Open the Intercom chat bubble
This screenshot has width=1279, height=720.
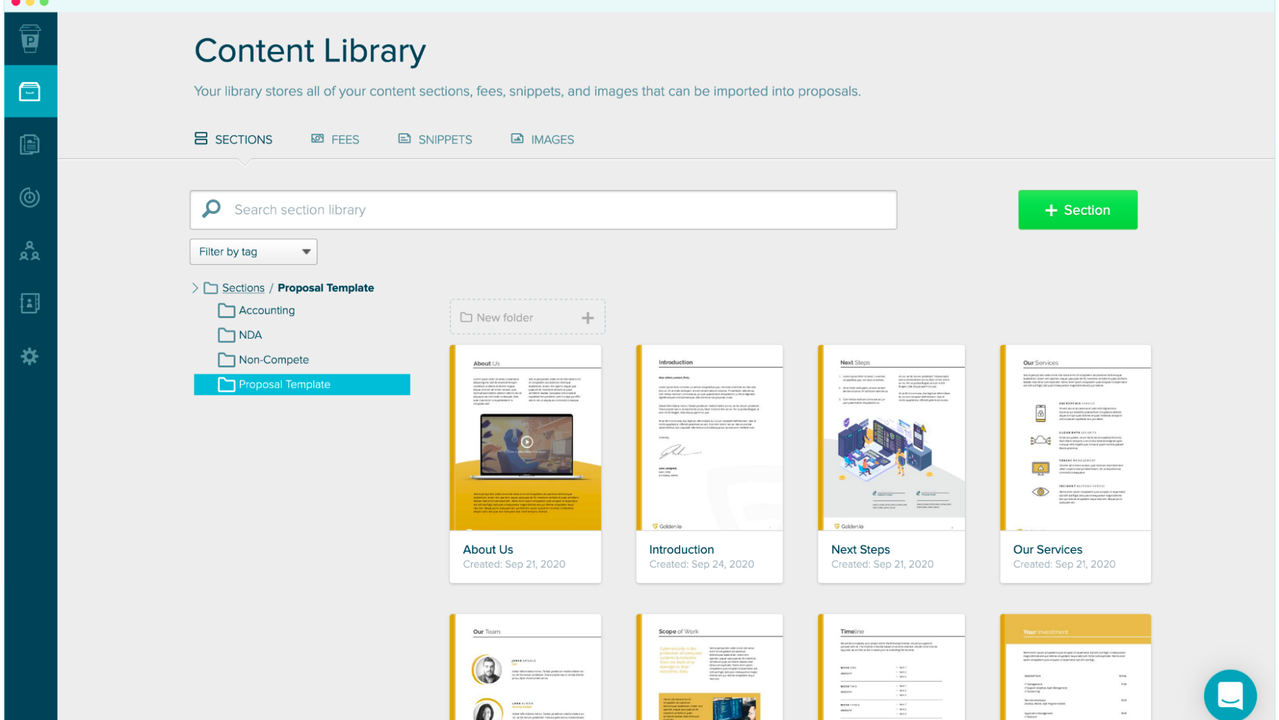[x=1229, y=694]
